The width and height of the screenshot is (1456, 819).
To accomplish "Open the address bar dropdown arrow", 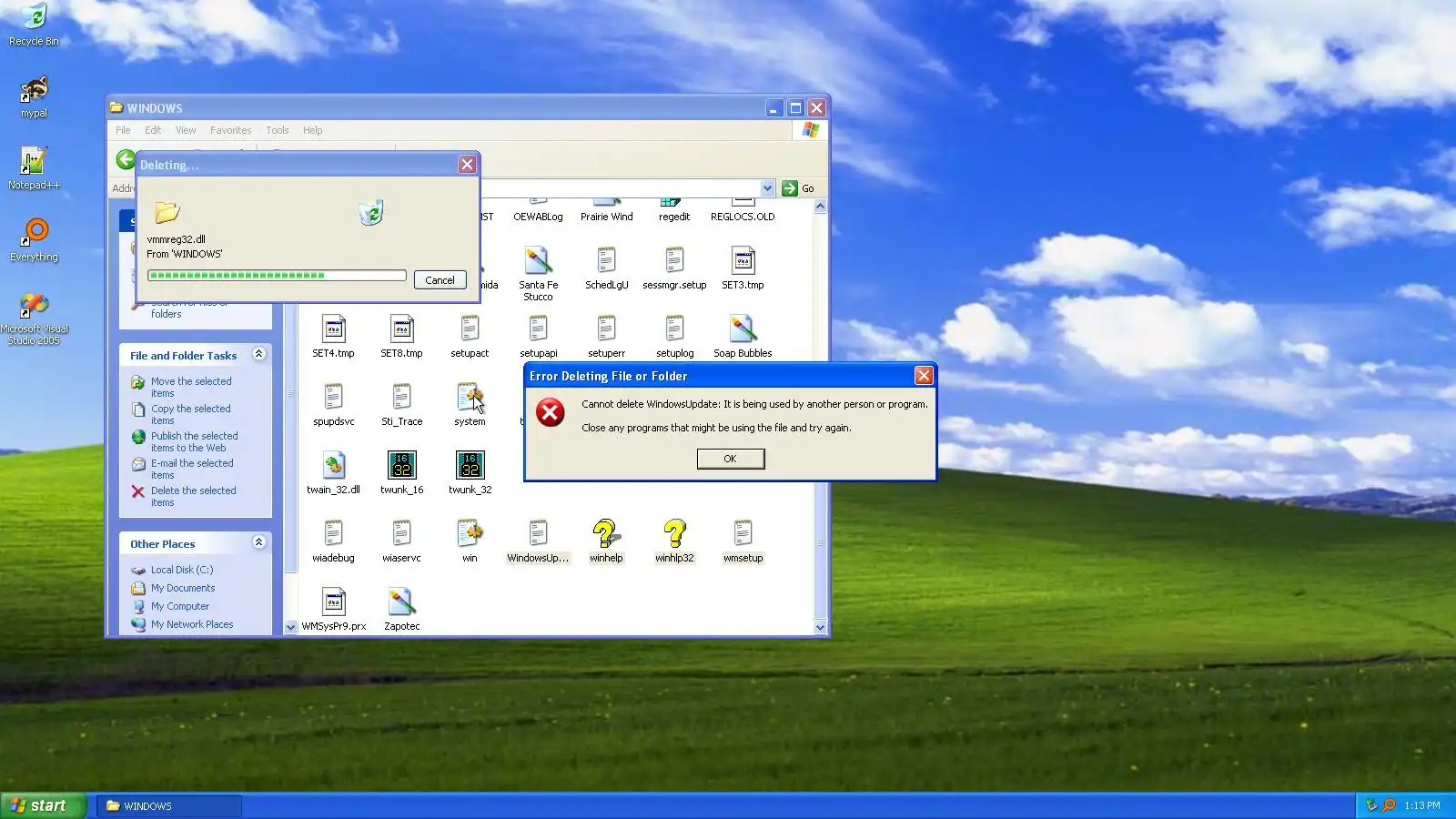I will 767,188.
